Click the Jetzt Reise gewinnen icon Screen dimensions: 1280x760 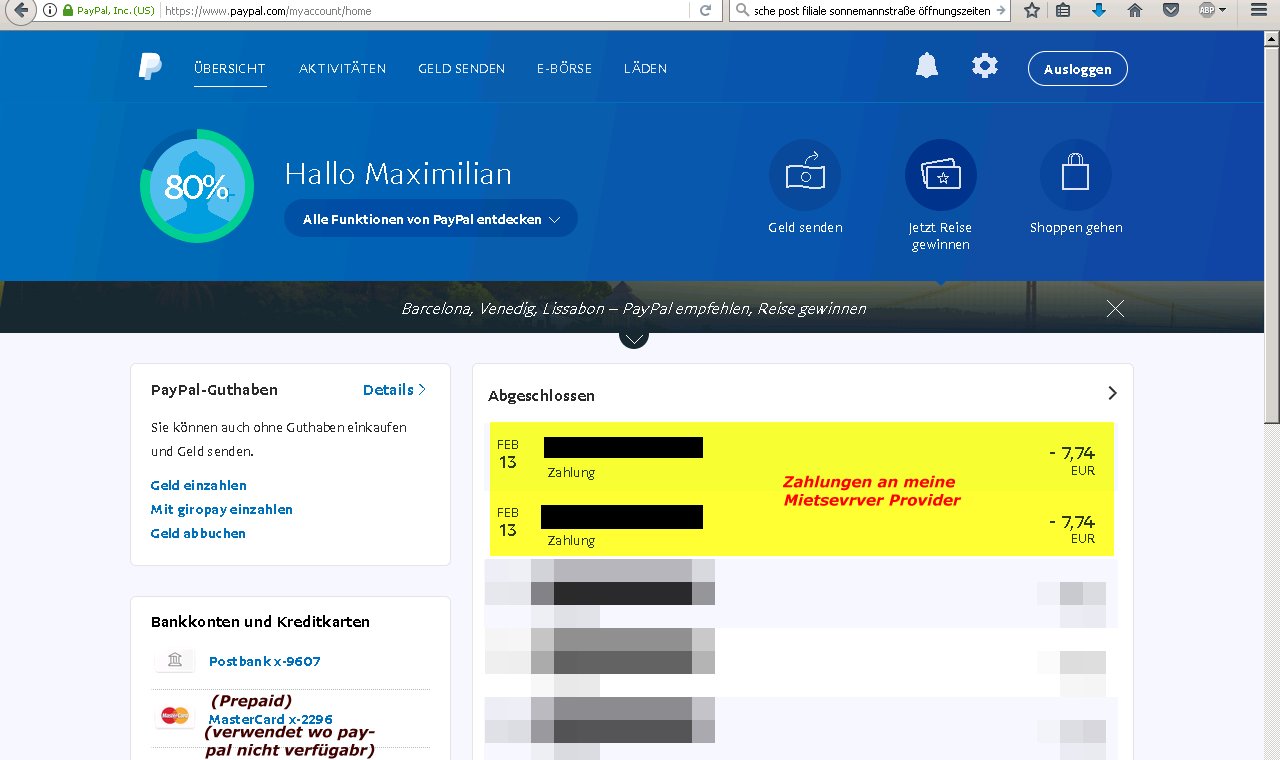(941, 175)
